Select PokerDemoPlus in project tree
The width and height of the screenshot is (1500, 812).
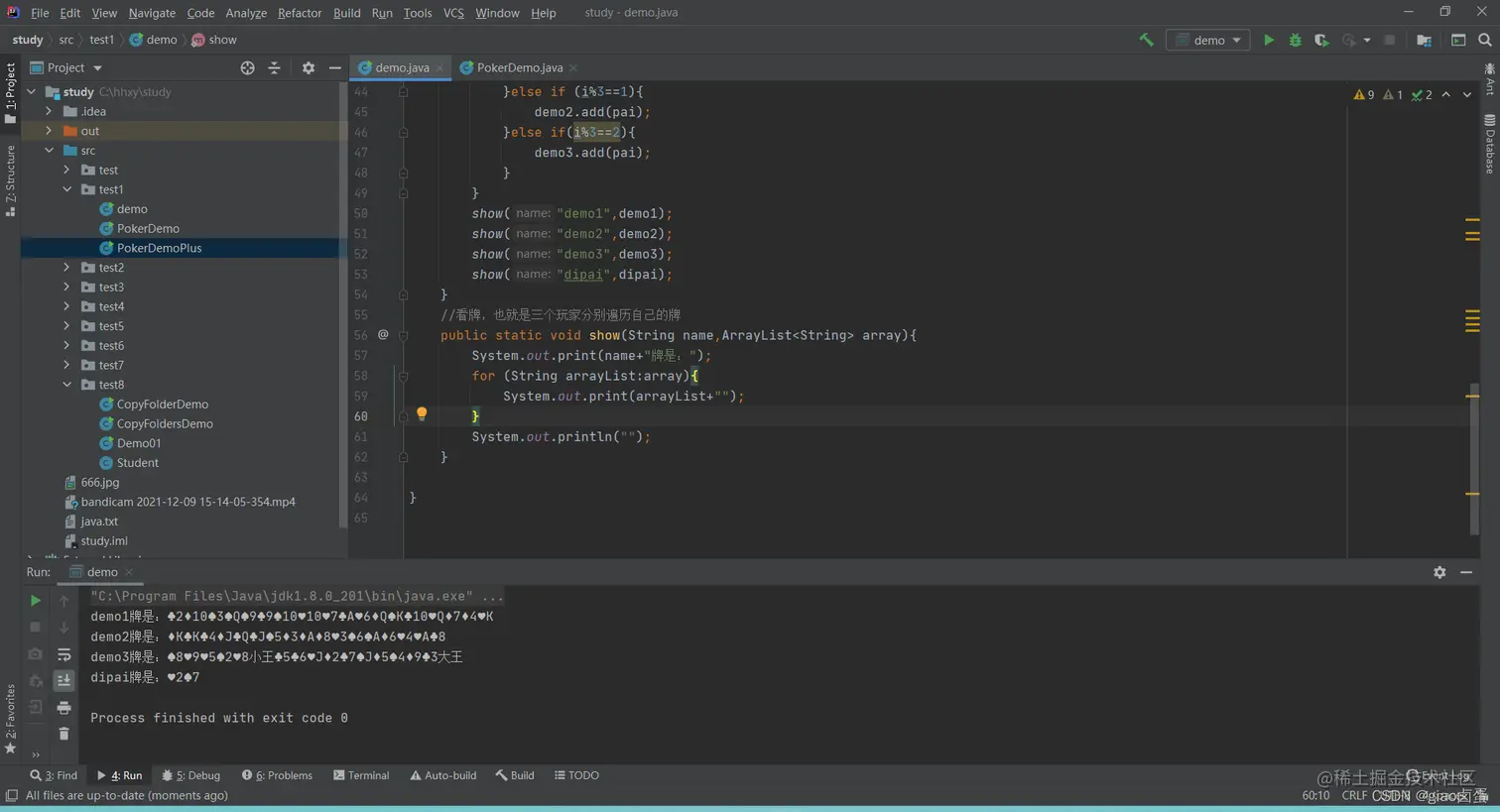159,248
